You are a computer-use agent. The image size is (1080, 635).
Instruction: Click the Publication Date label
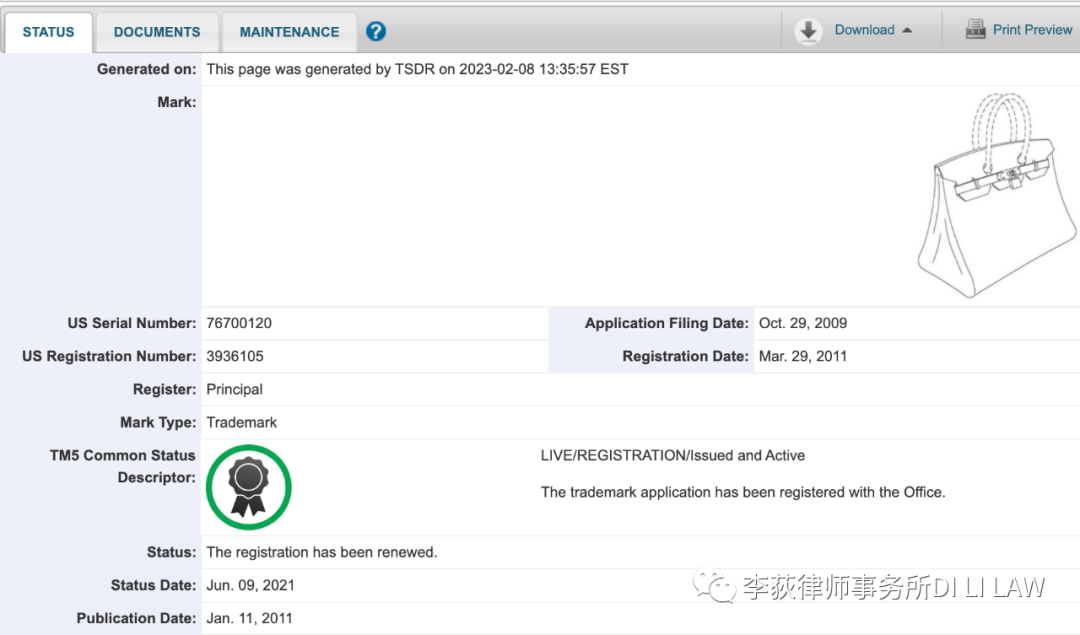click(x=136, y=618)
